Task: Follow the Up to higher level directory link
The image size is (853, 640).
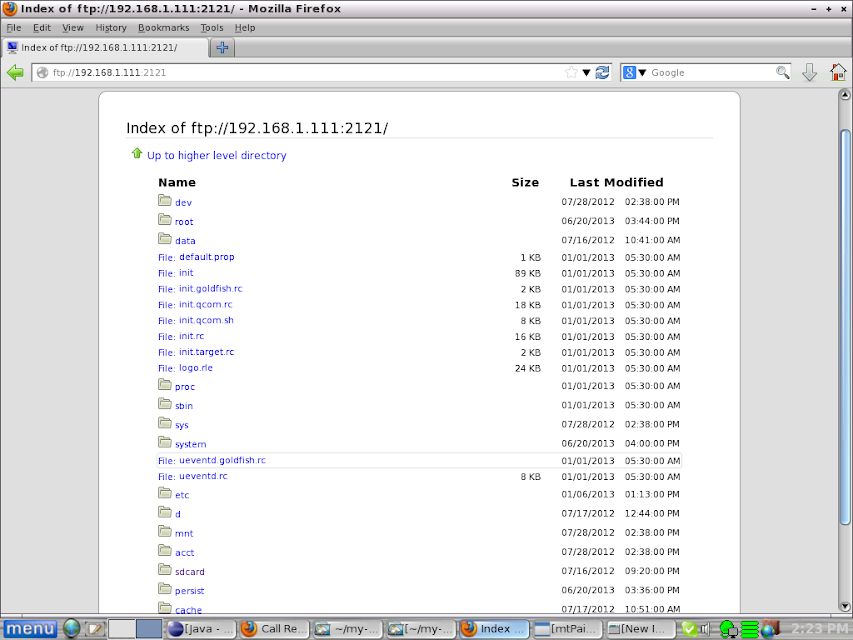Action: pos(216,156)
